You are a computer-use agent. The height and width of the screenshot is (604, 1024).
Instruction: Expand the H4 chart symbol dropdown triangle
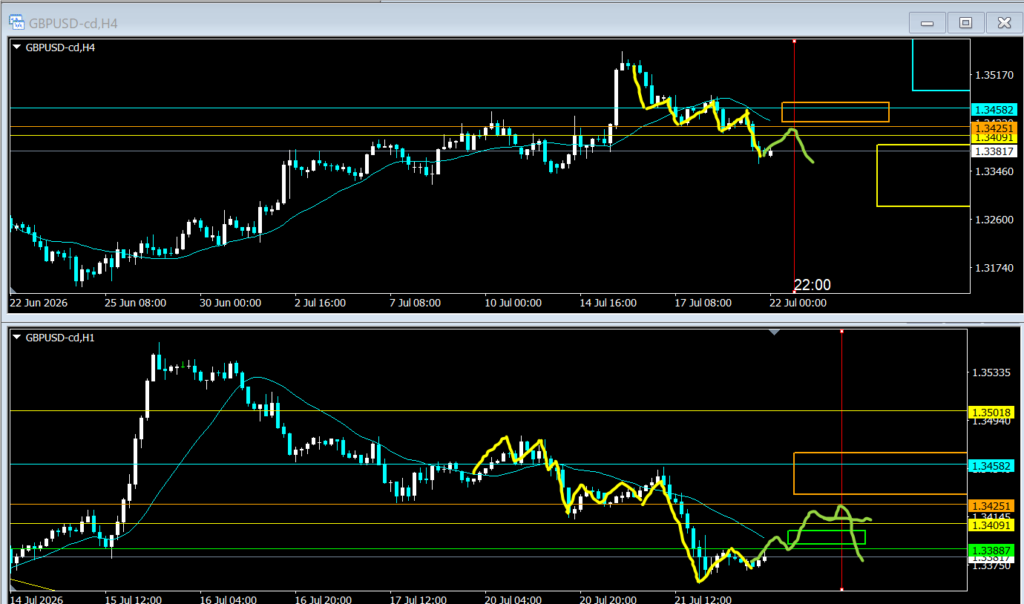tap(17, 47)
